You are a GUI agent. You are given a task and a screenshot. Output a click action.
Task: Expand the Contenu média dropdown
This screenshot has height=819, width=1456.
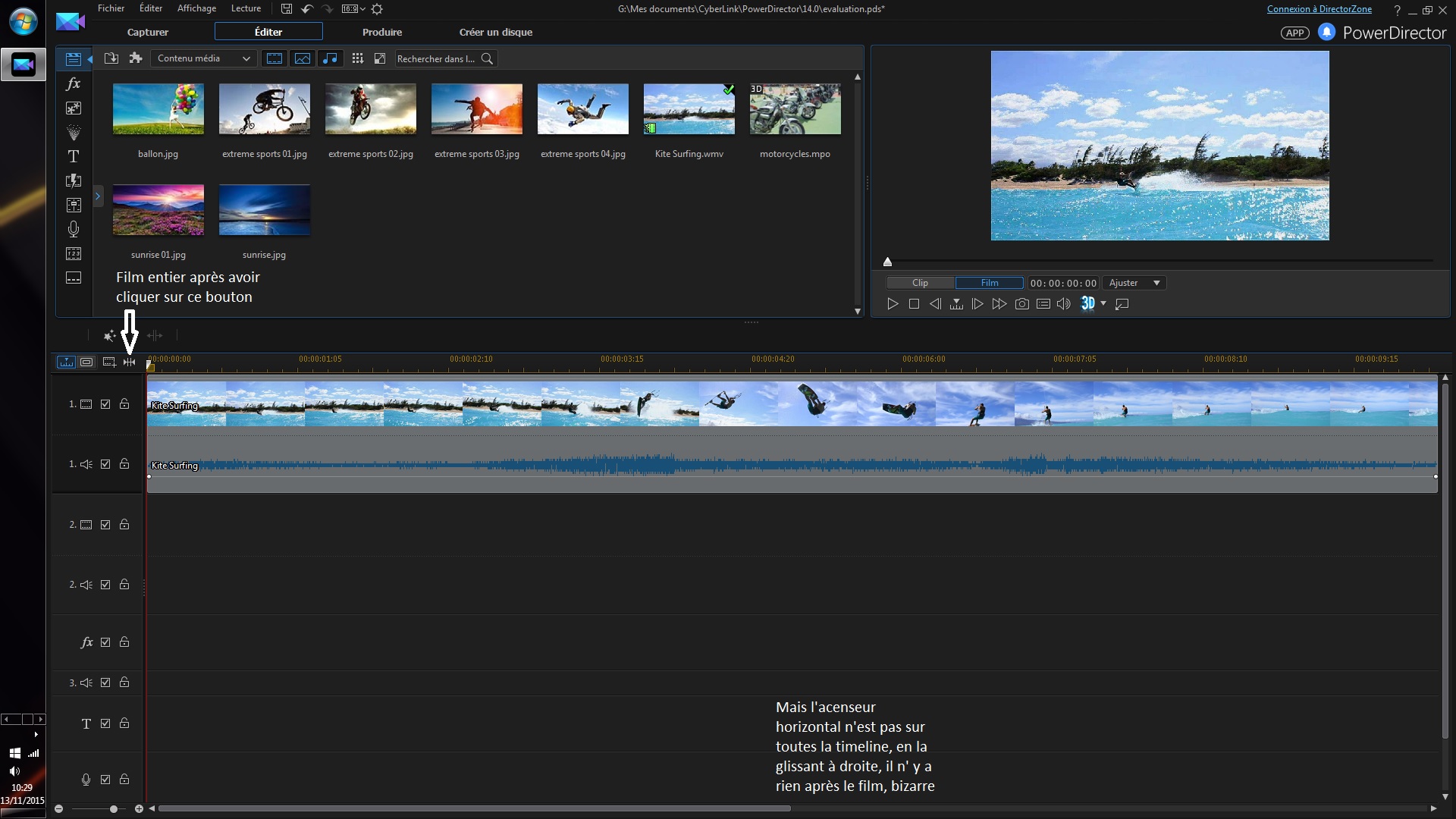(x=204, y=58)
